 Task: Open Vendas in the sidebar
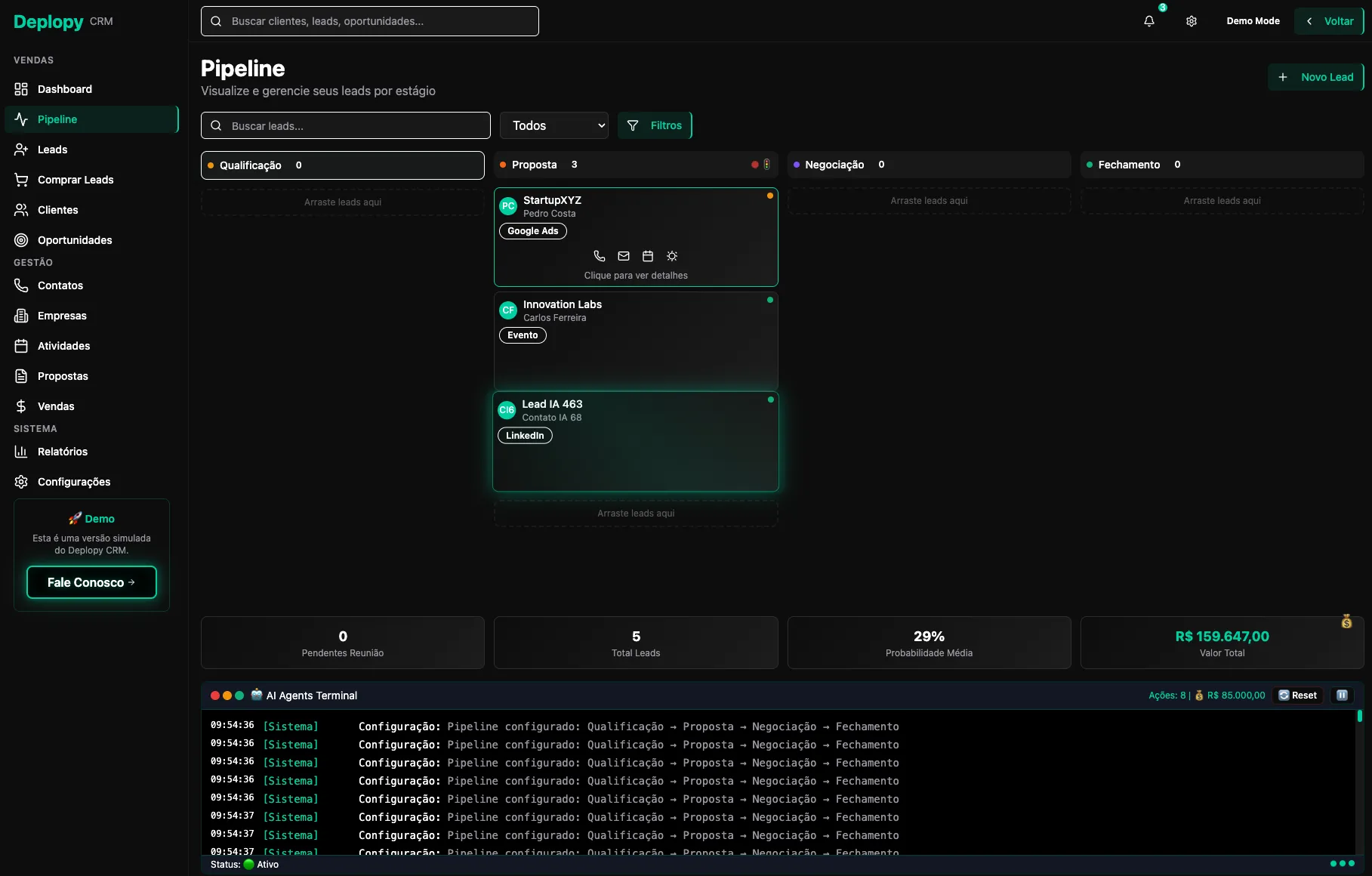(91, 406)
